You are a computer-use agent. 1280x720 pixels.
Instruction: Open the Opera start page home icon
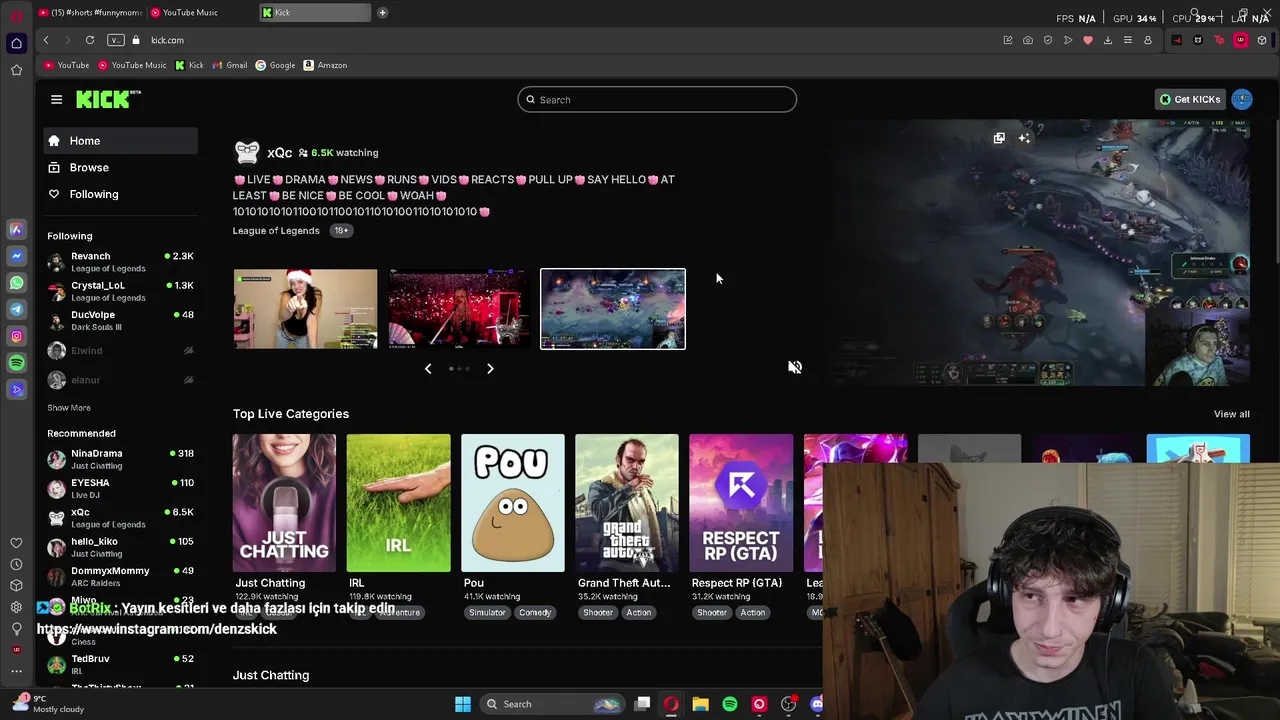click(16, 43)
